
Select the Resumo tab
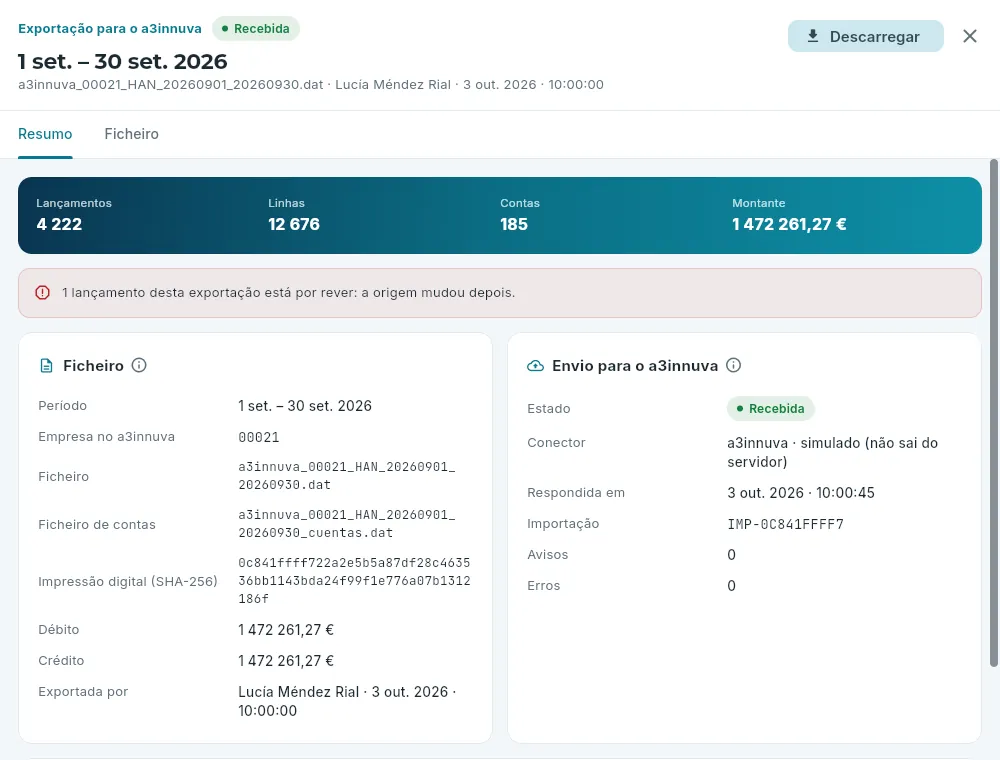coord(45,134)
